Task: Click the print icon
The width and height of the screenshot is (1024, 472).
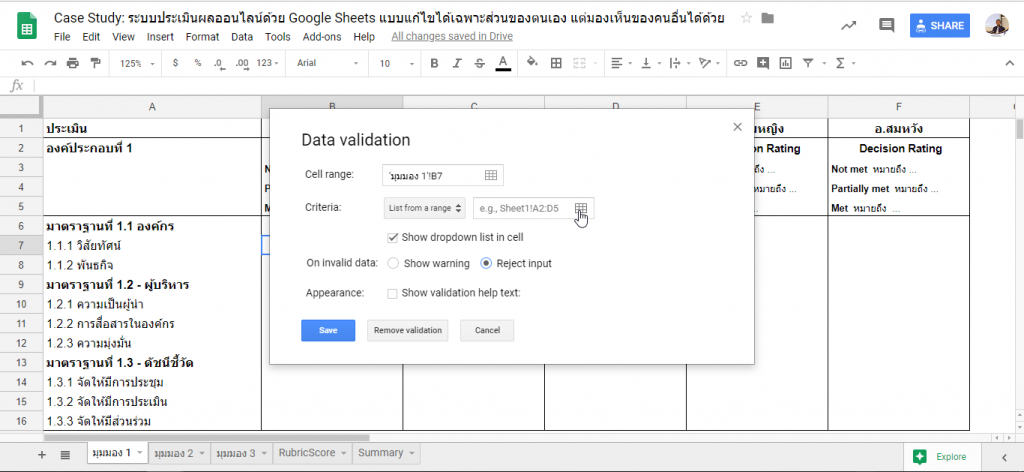Action: tap(73, 63)
